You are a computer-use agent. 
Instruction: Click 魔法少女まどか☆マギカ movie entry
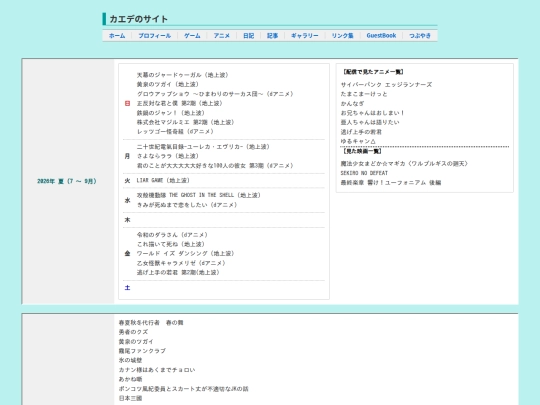[x=405, y=164]
